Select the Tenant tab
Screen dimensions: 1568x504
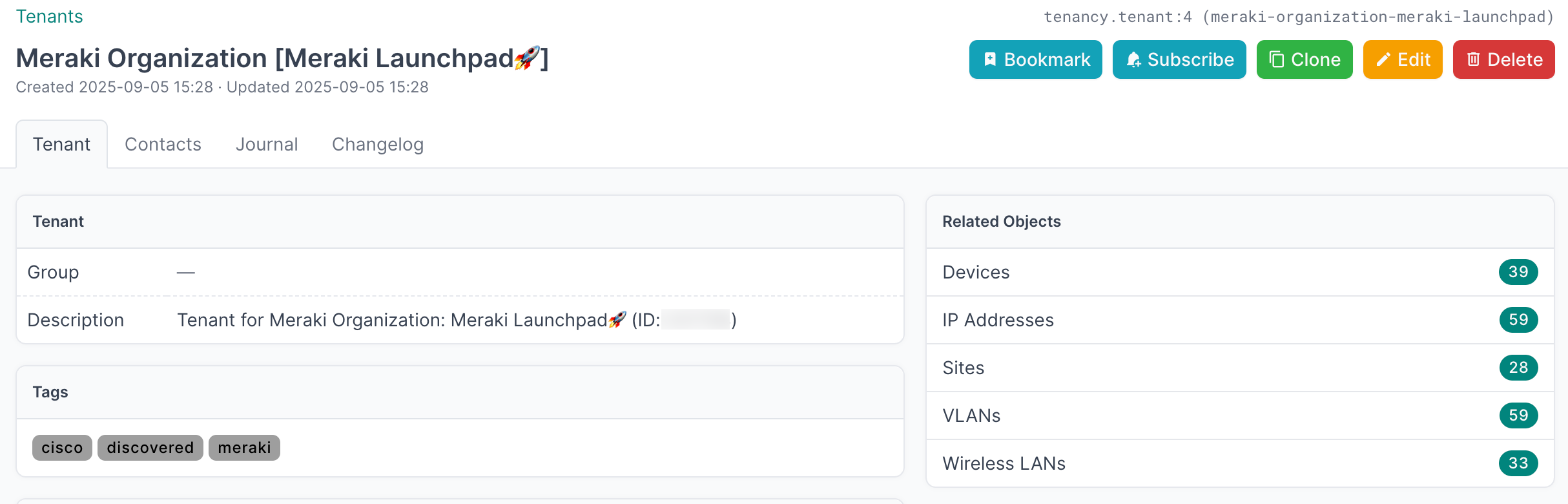click(x=61, y=143)
